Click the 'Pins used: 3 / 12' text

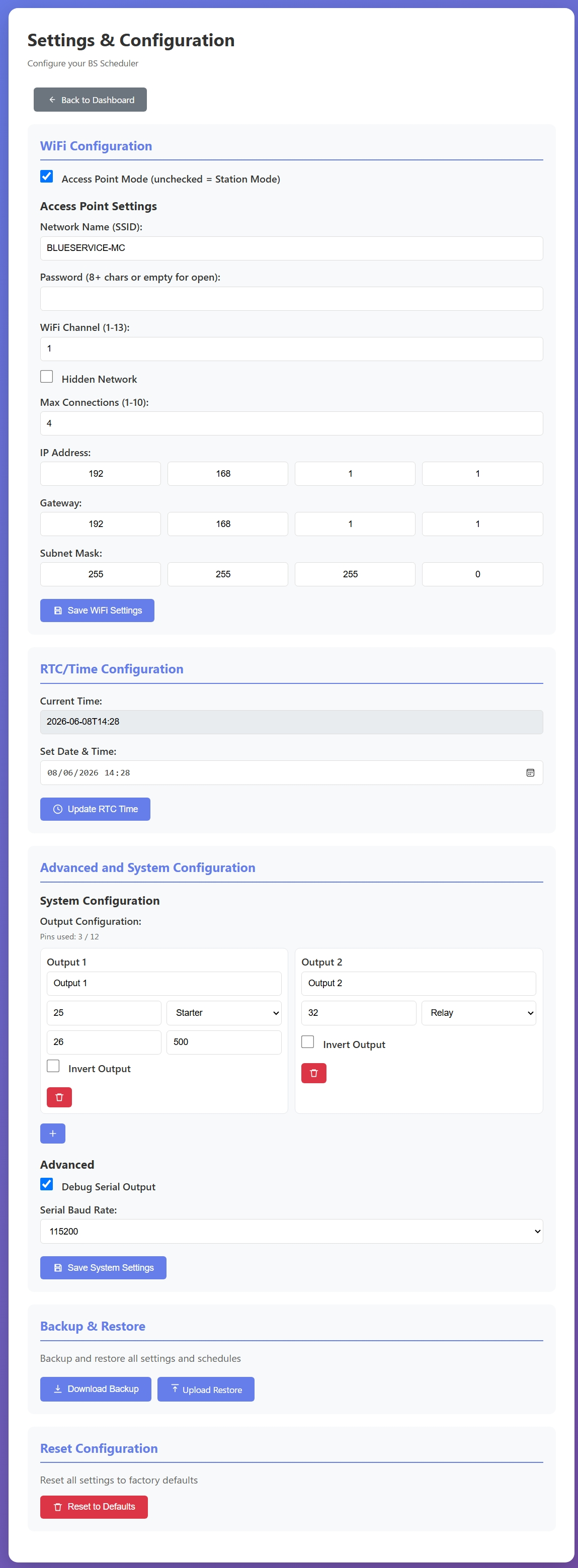pyautogui.click(x=69, y=937)
